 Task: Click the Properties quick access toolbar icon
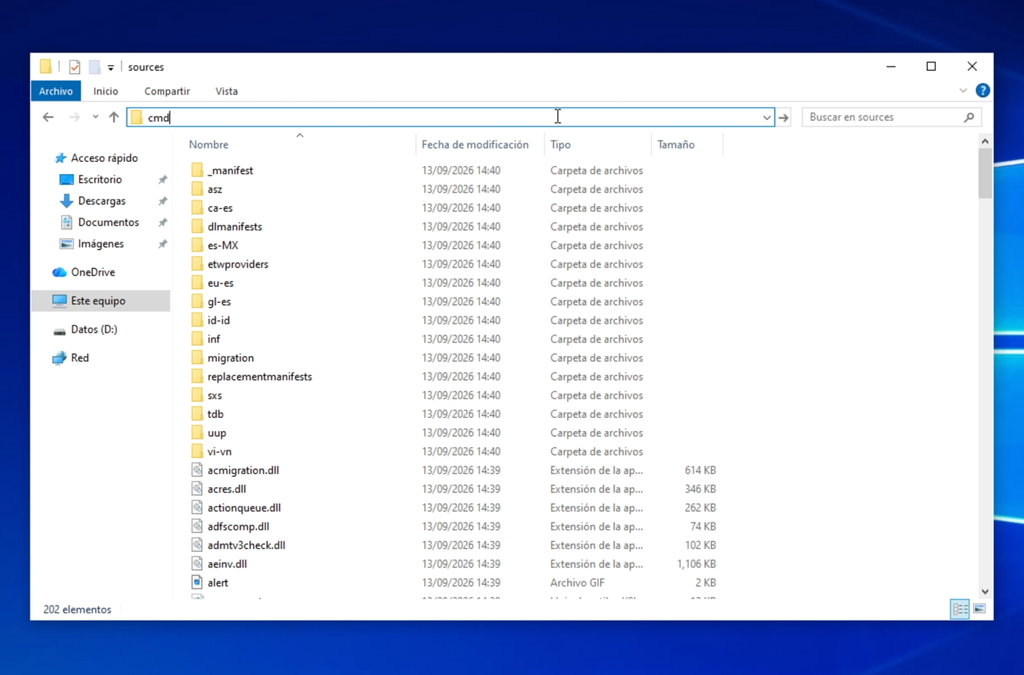coord(74,67)
